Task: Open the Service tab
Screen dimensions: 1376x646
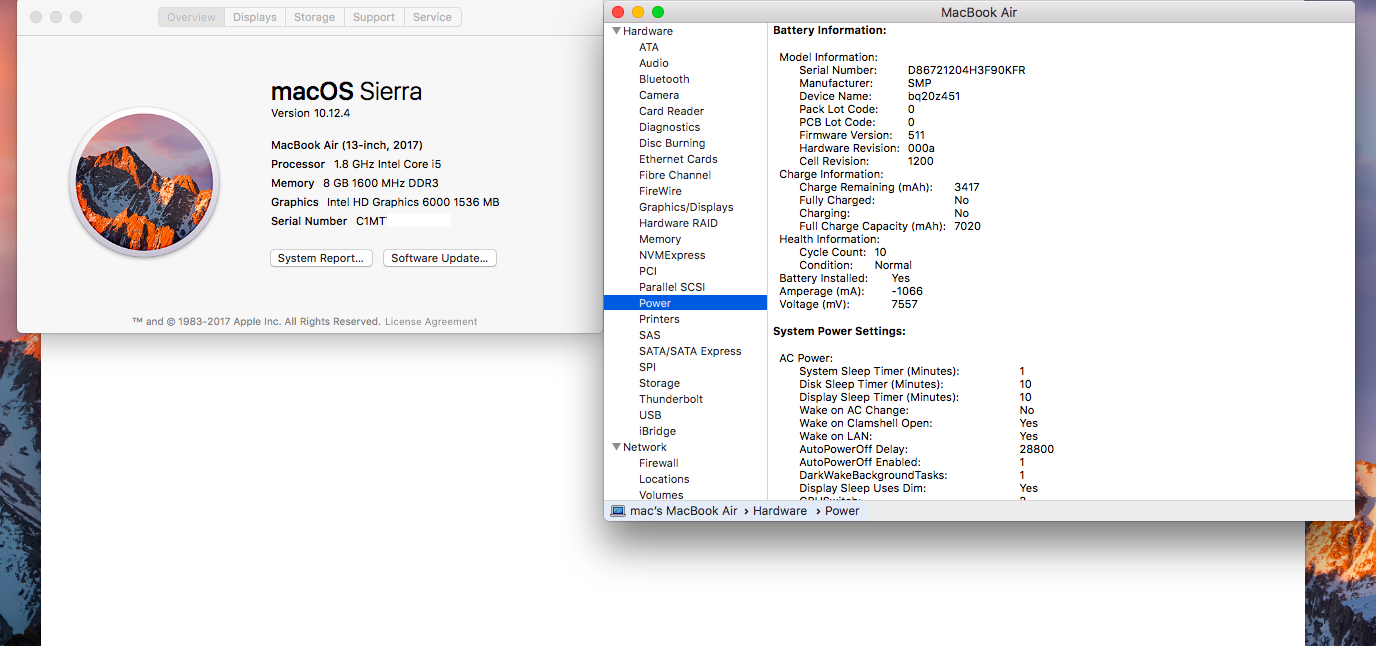Action: tap(432, 17)
